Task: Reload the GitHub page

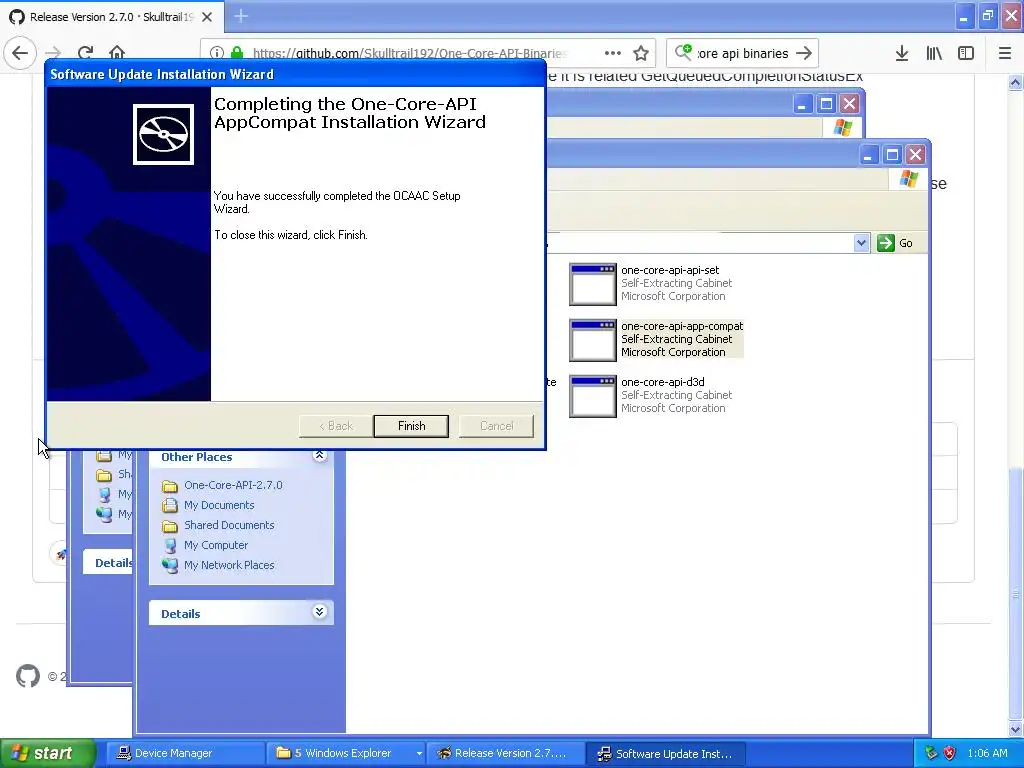Action: pos(85,53)
